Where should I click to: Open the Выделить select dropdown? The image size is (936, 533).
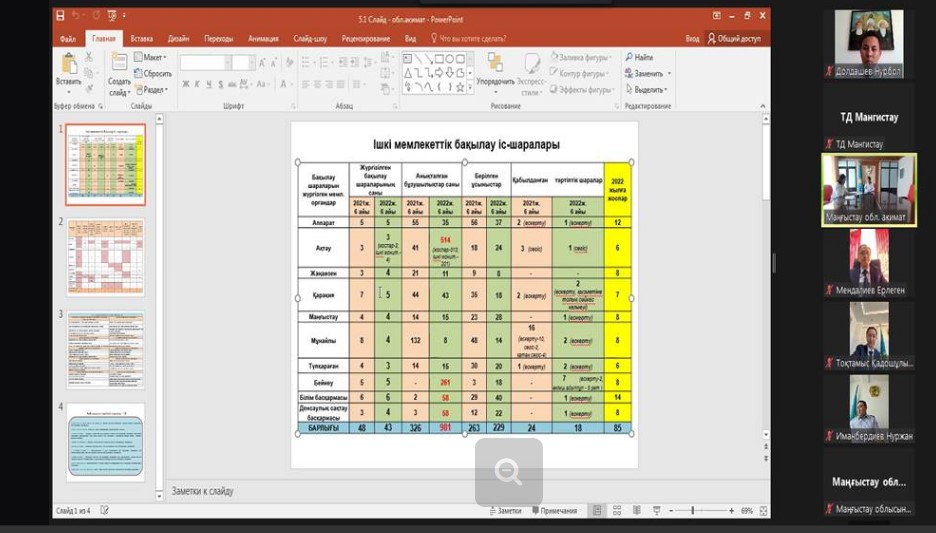coord(646,90)
